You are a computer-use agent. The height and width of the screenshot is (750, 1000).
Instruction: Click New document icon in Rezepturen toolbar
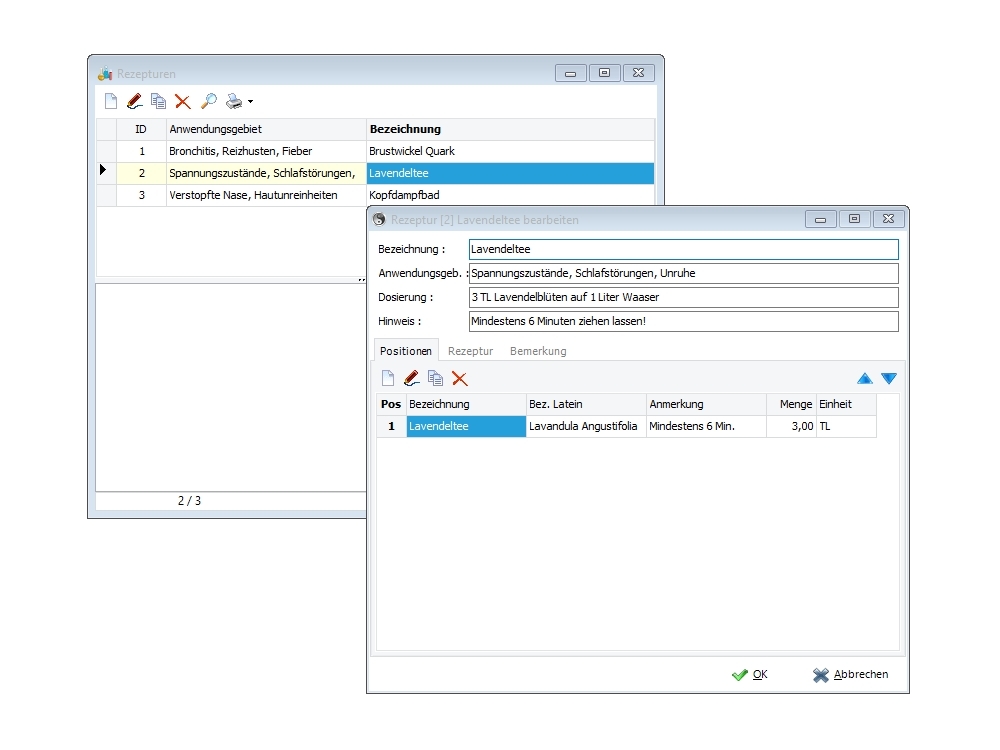[111, 101]
